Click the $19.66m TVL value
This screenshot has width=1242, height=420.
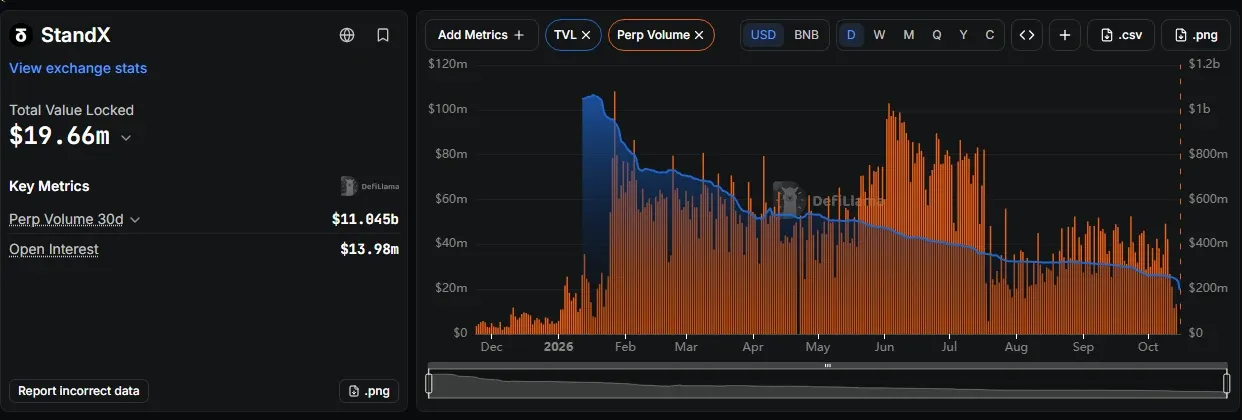tap(60, 137)
